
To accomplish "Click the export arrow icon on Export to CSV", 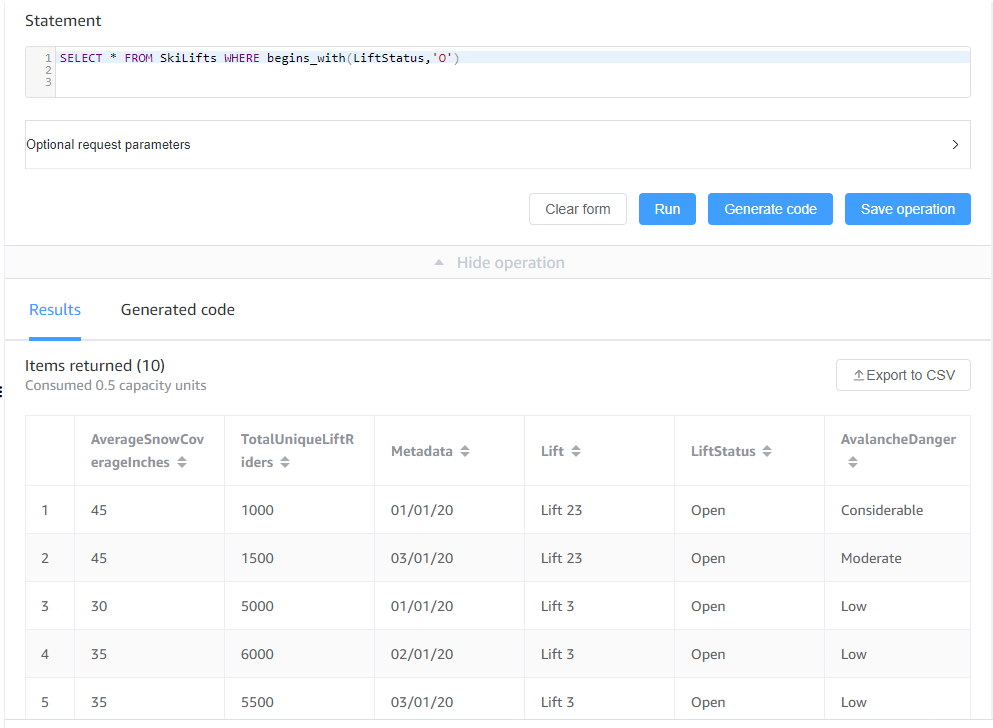I will point(858,374).
